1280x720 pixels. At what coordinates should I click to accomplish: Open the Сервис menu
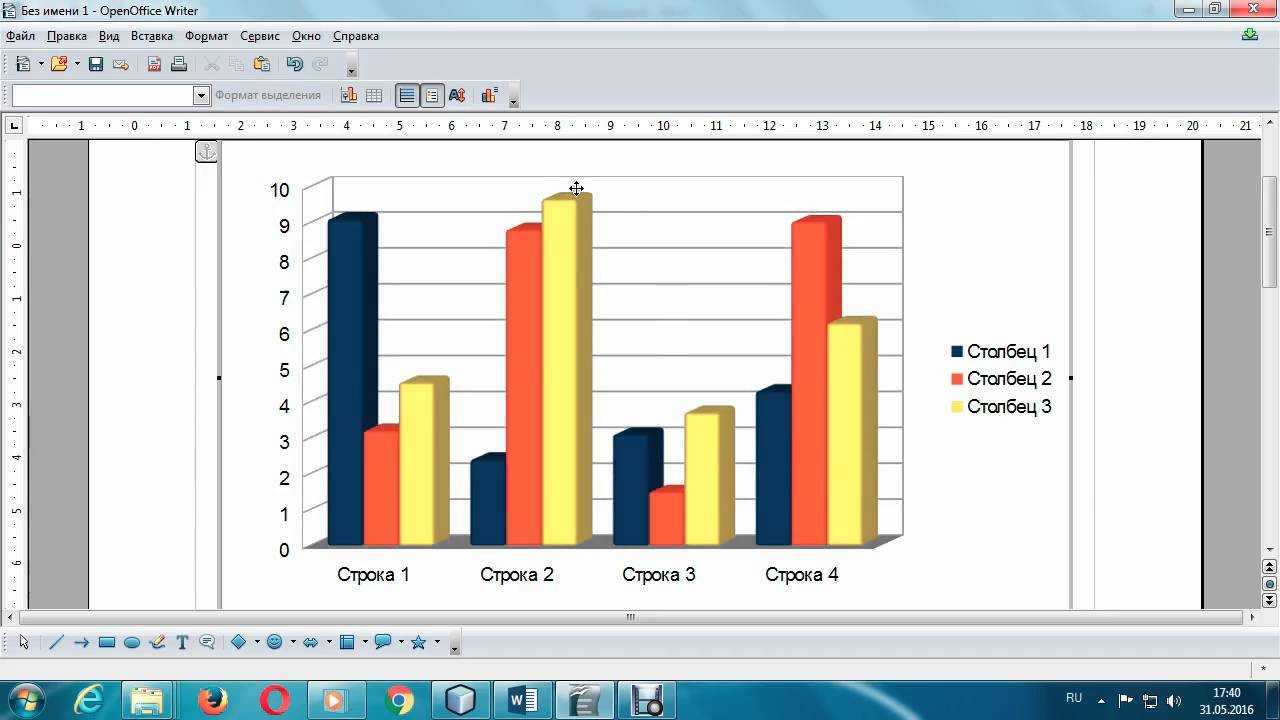tap(260, 36)
